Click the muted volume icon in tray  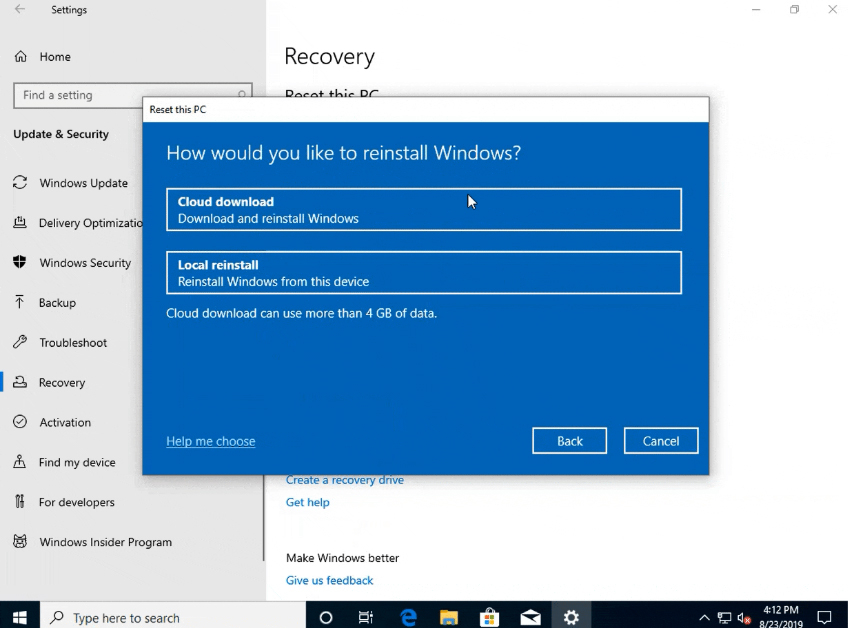(744, 618)
